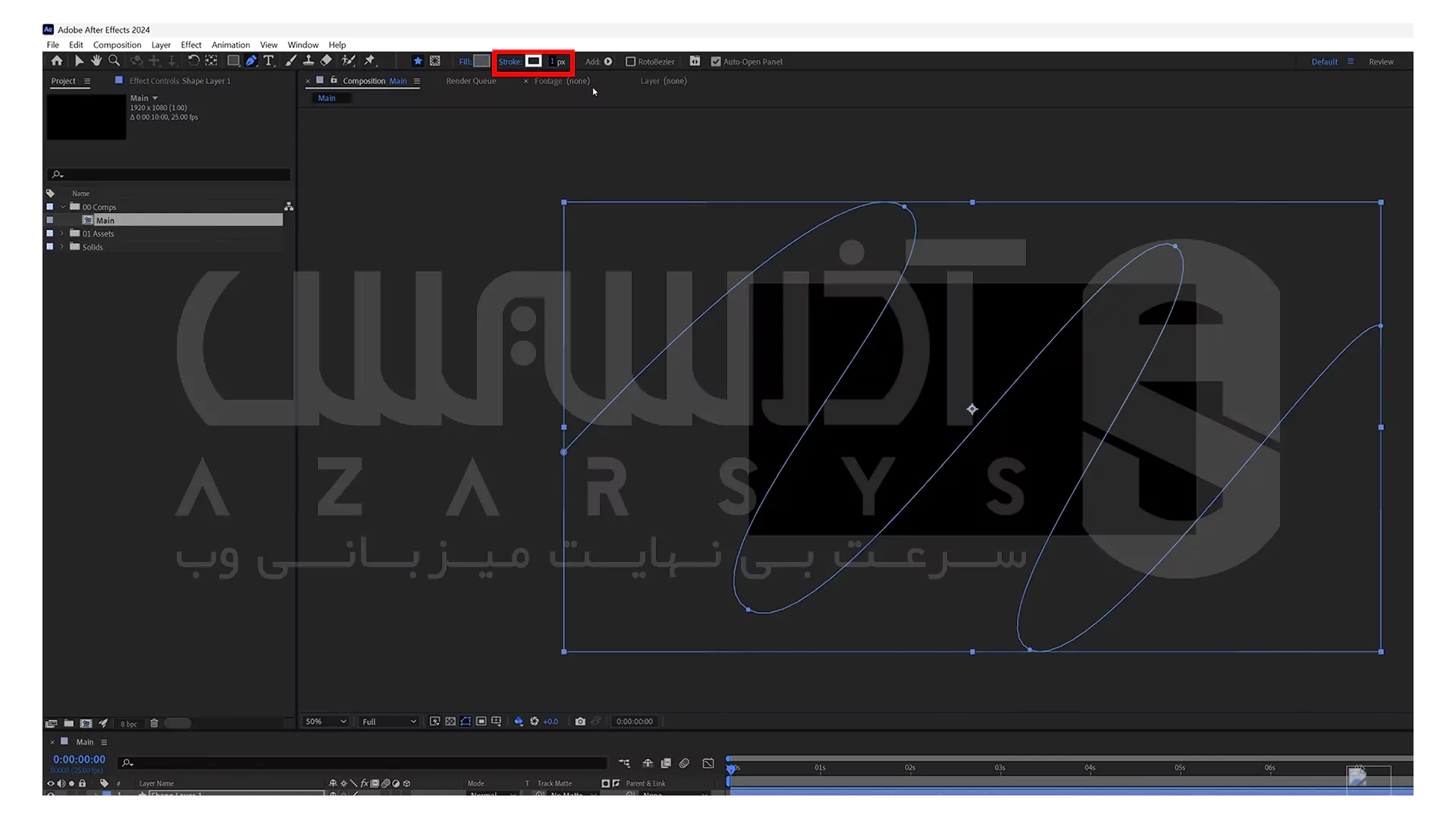Click the reset exposure icon
The image size is (1456, 819).
pyautogui.click(x=535, y=721)
